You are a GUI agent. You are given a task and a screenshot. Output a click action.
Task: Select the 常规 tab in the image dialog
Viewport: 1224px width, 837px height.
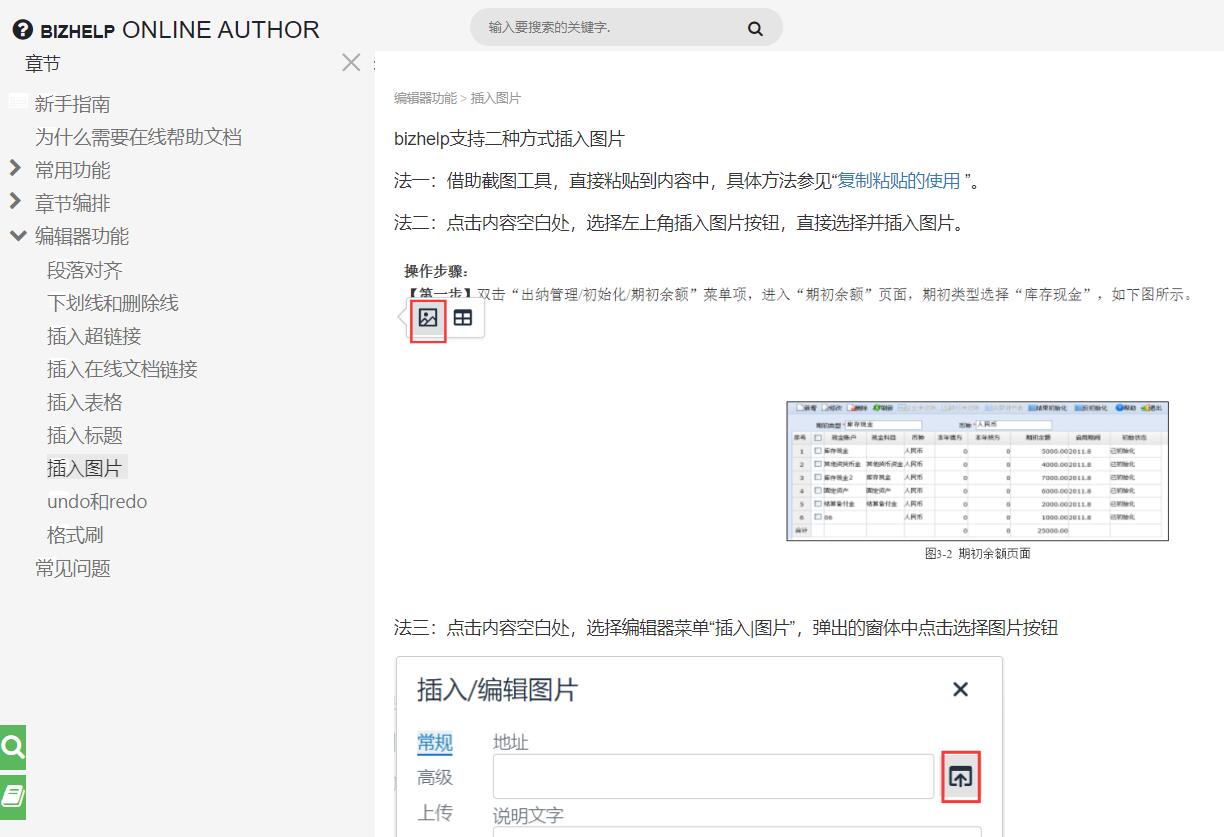tap(434, 743)
